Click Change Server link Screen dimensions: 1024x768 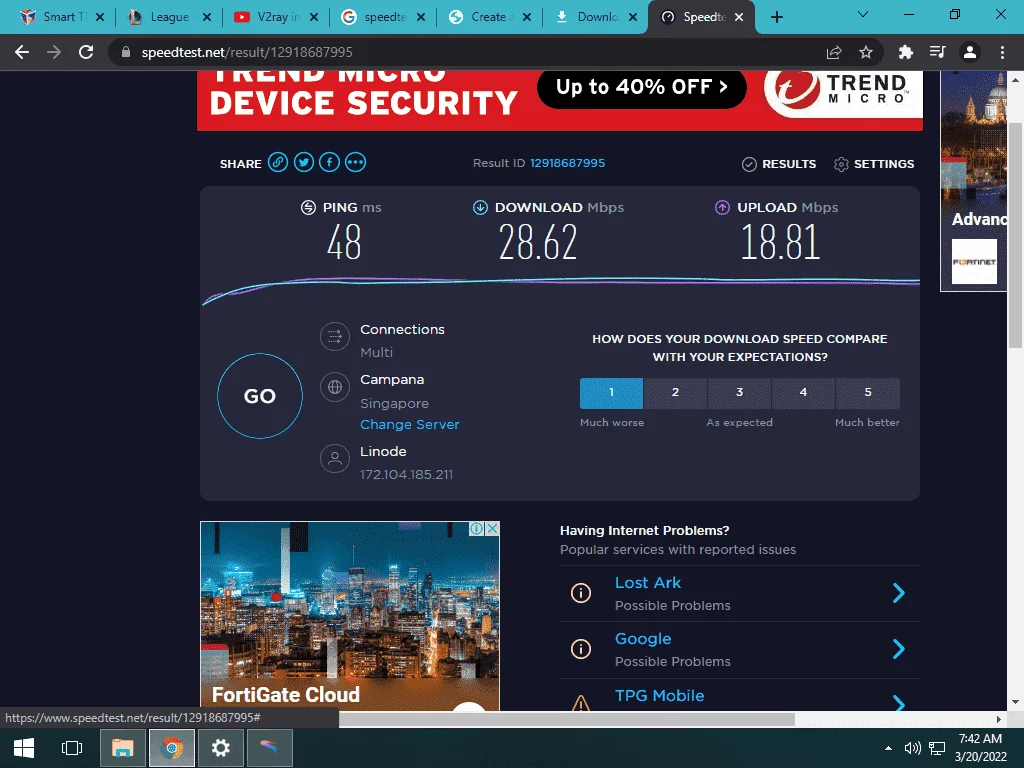[x=409, y=424]
